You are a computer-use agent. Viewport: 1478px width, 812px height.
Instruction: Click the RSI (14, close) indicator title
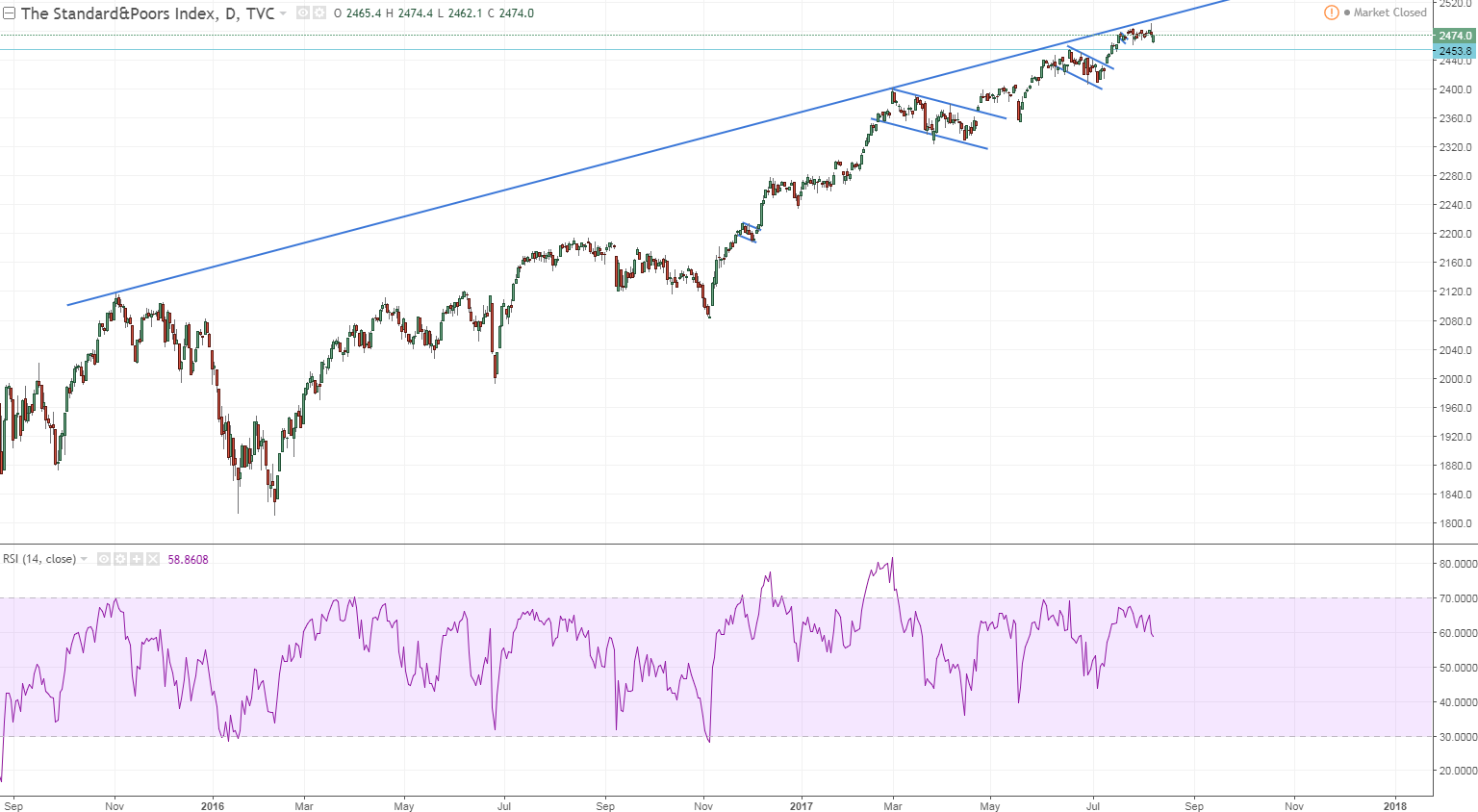pyautogui.click(x=39, y=559)
